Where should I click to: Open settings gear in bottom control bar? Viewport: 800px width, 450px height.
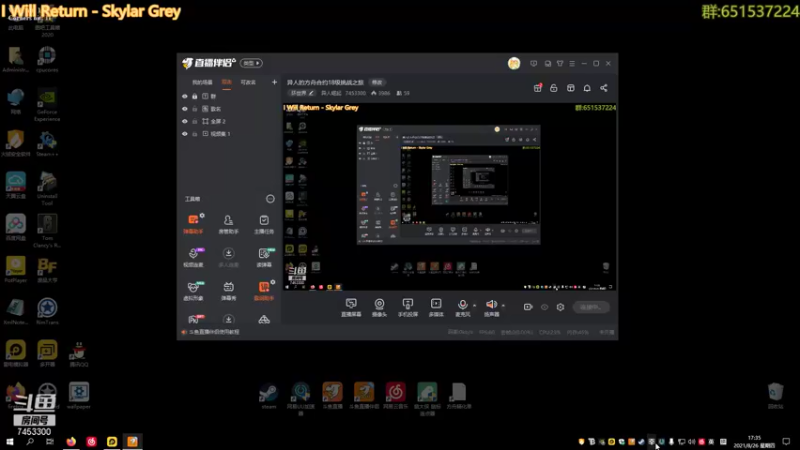(560, 307)
